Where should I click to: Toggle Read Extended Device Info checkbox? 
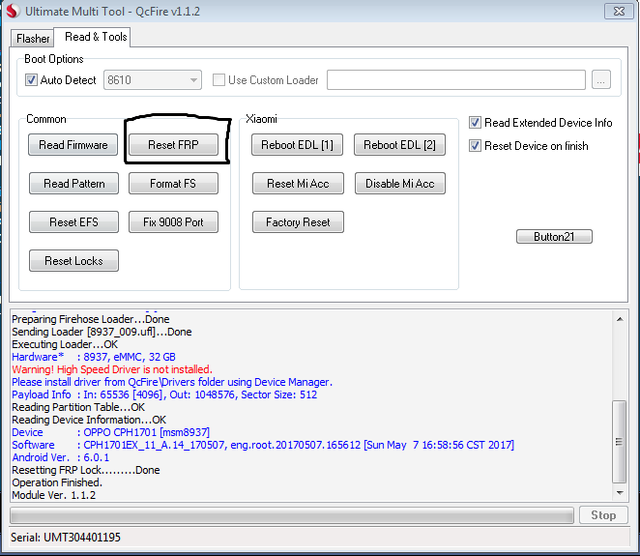(x=475, y=122)
